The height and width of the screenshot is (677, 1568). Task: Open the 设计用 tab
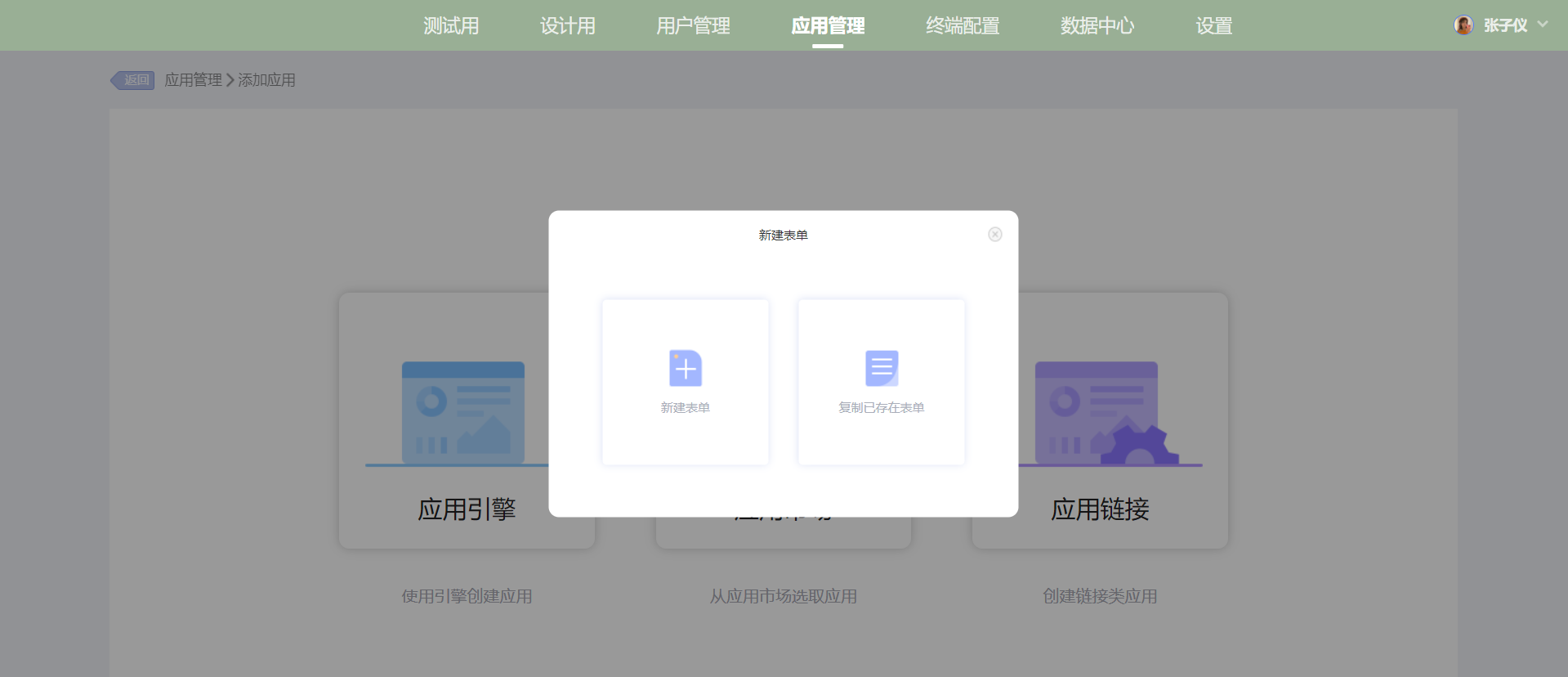[x=568, y=26]
